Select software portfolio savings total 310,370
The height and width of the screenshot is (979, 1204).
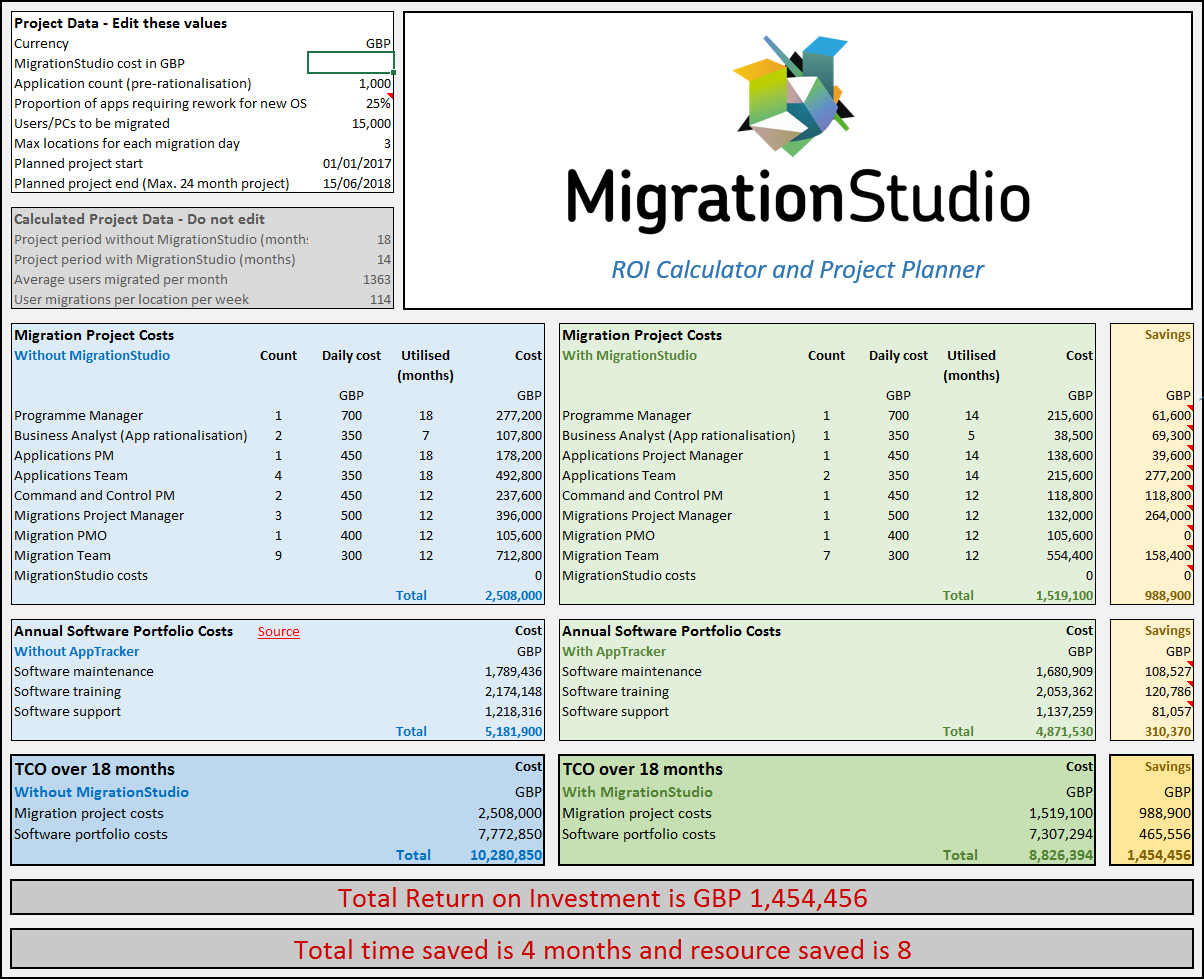click(1168, 732)
